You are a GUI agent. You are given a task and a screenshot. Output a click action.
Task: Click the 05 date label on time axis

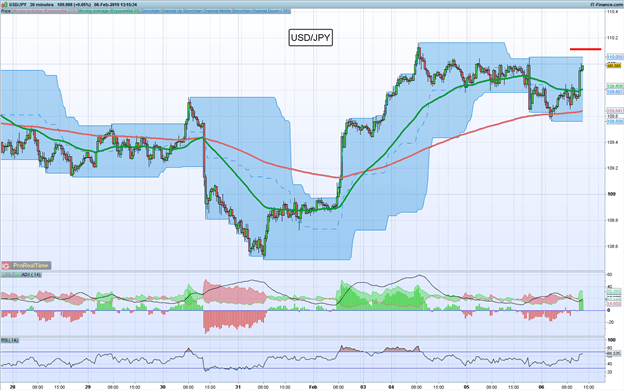pos(466,386)
